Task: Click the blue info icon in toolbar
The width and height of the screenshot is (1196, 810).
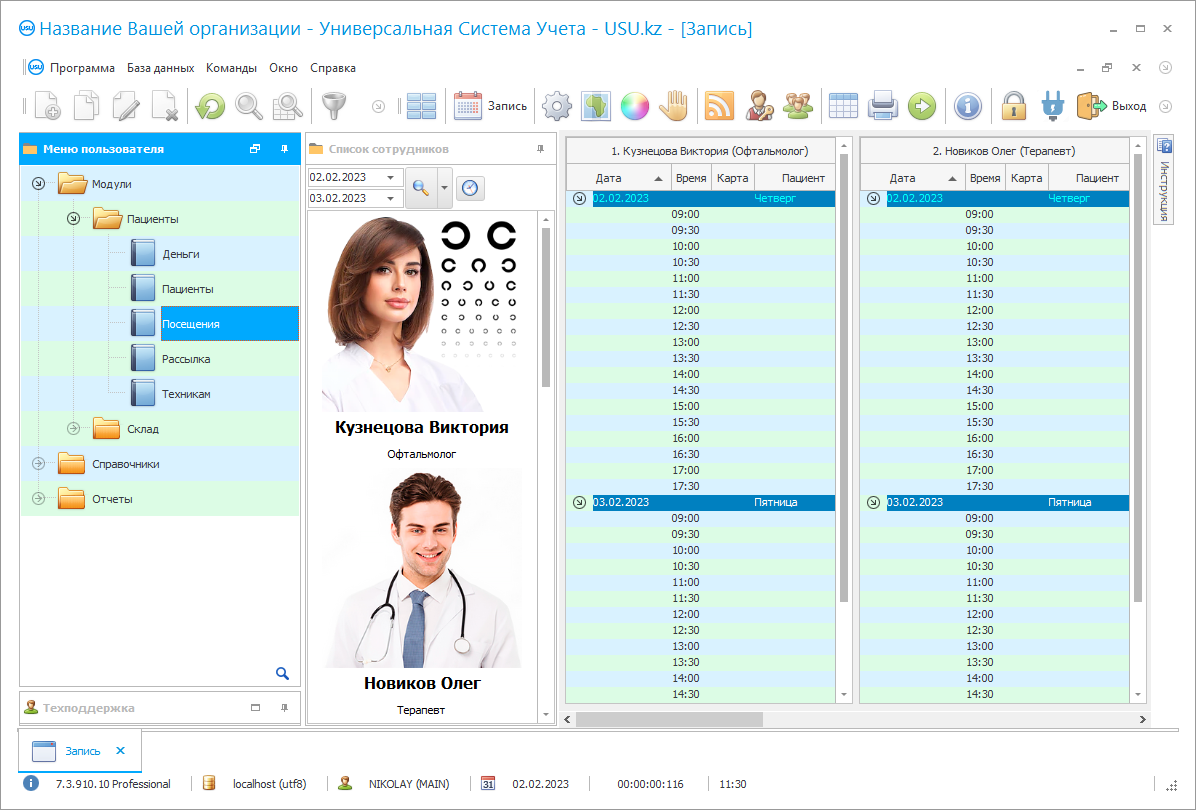Action: (x=967, y=106)
